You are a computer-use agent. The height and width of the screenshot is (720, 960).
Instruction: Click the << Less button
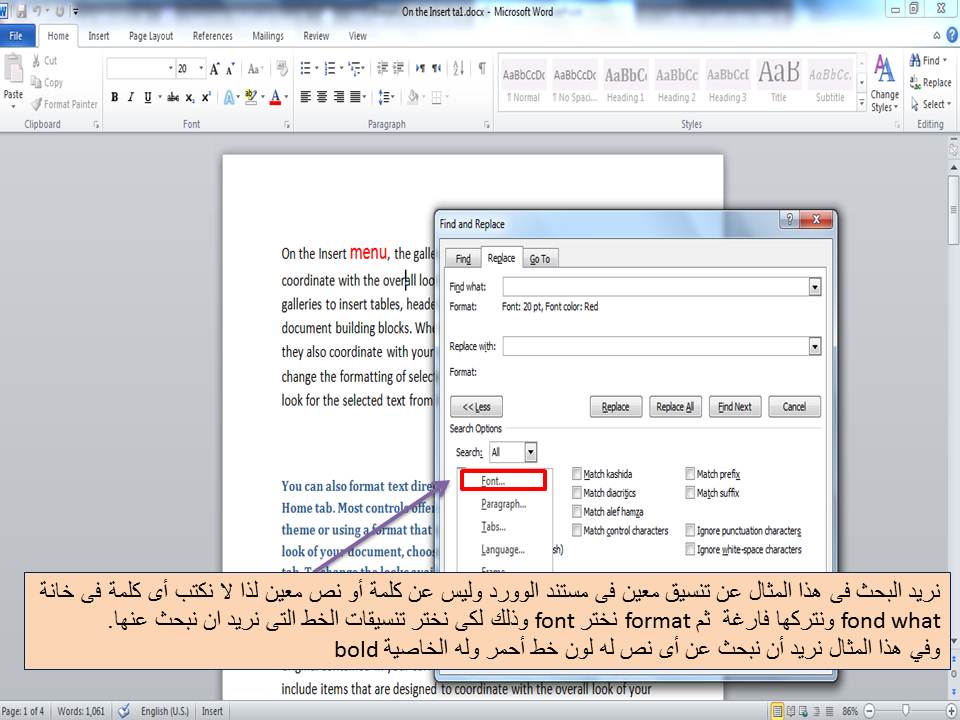[476, 407]
